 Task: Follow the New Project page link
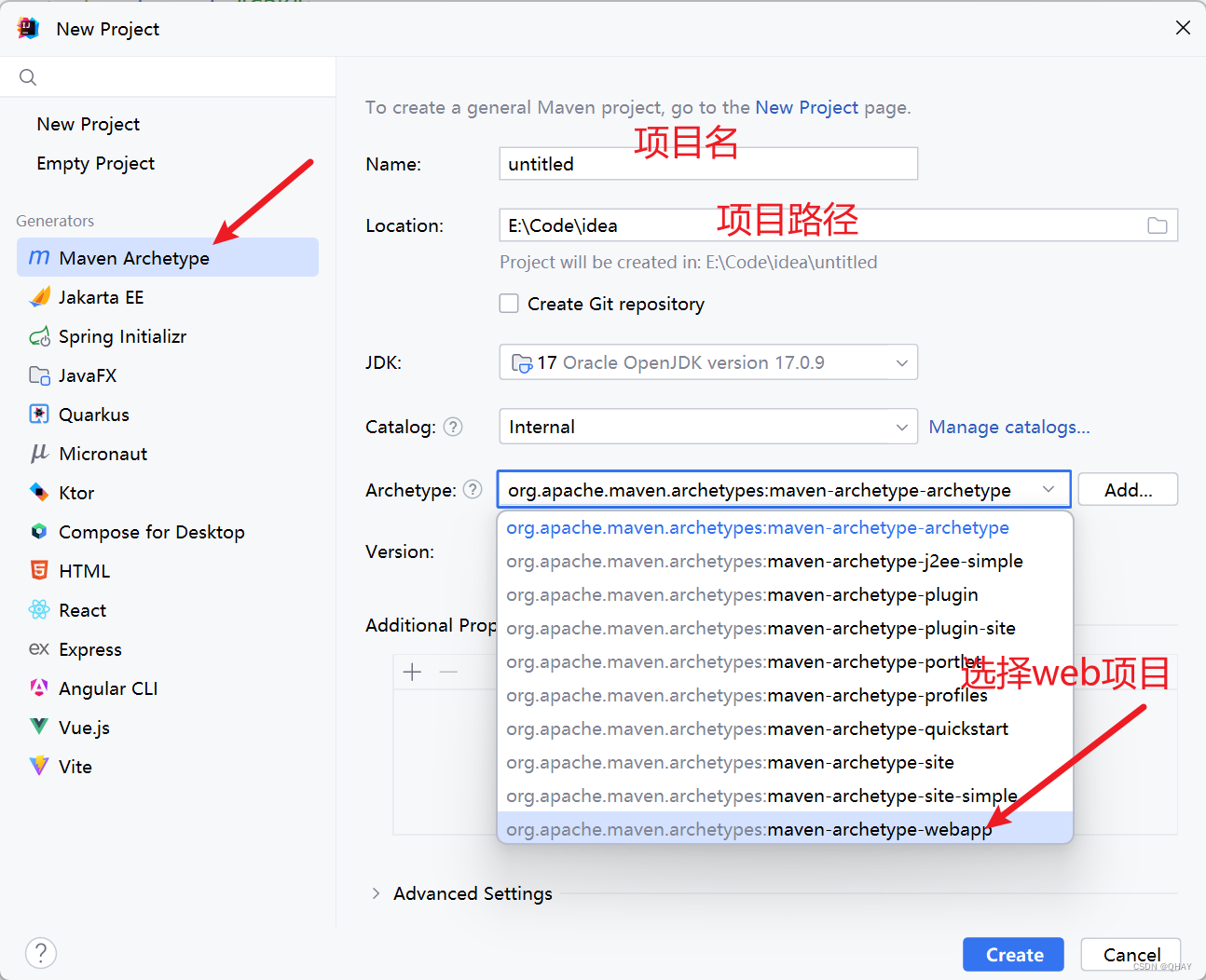[806, 107]
